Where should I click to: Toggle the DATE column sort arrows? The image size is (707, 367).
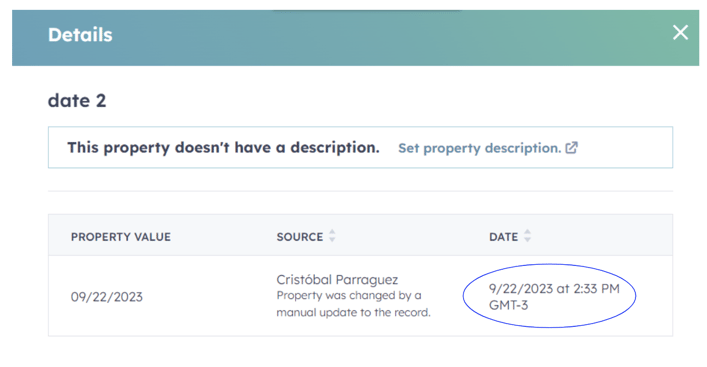(x=527, y=236)
